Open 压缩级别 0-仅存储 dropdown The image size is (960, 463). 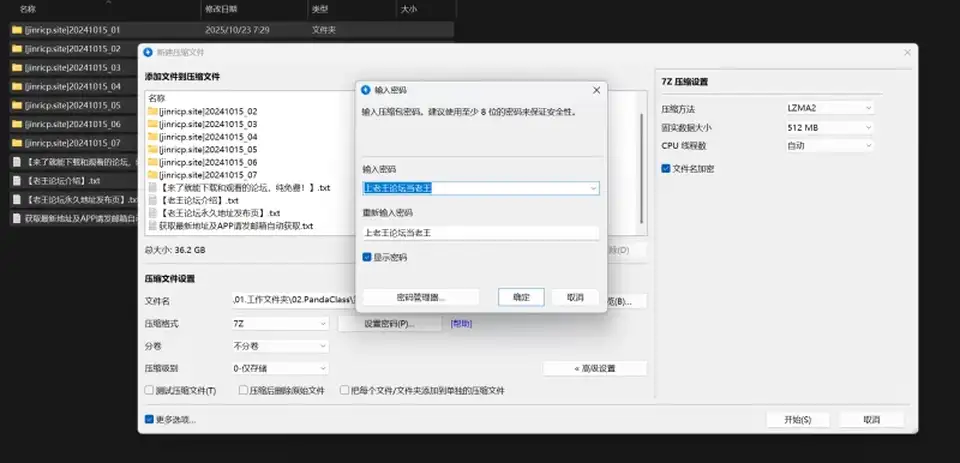click(280, 369)
